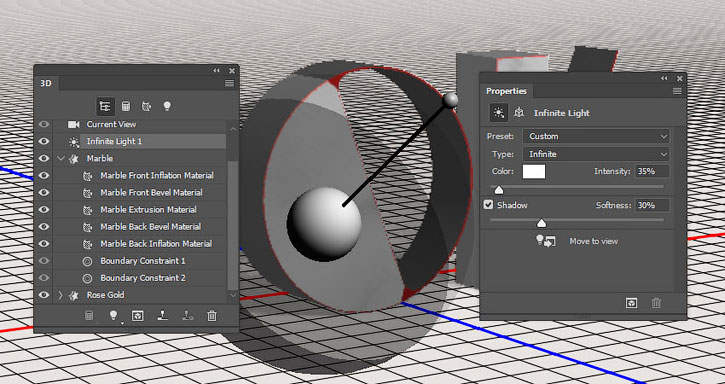Select the 3D panel tab

pos(46,83)
